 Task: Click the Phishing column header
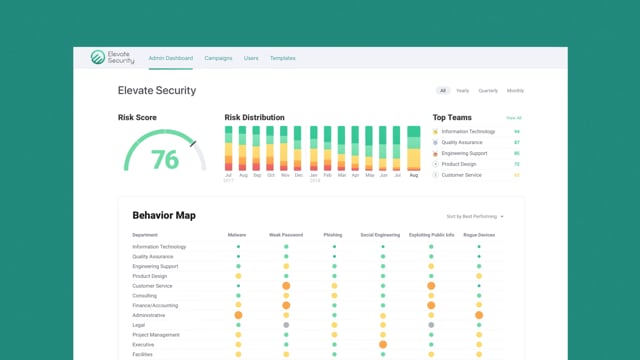(x=333, y=235)
